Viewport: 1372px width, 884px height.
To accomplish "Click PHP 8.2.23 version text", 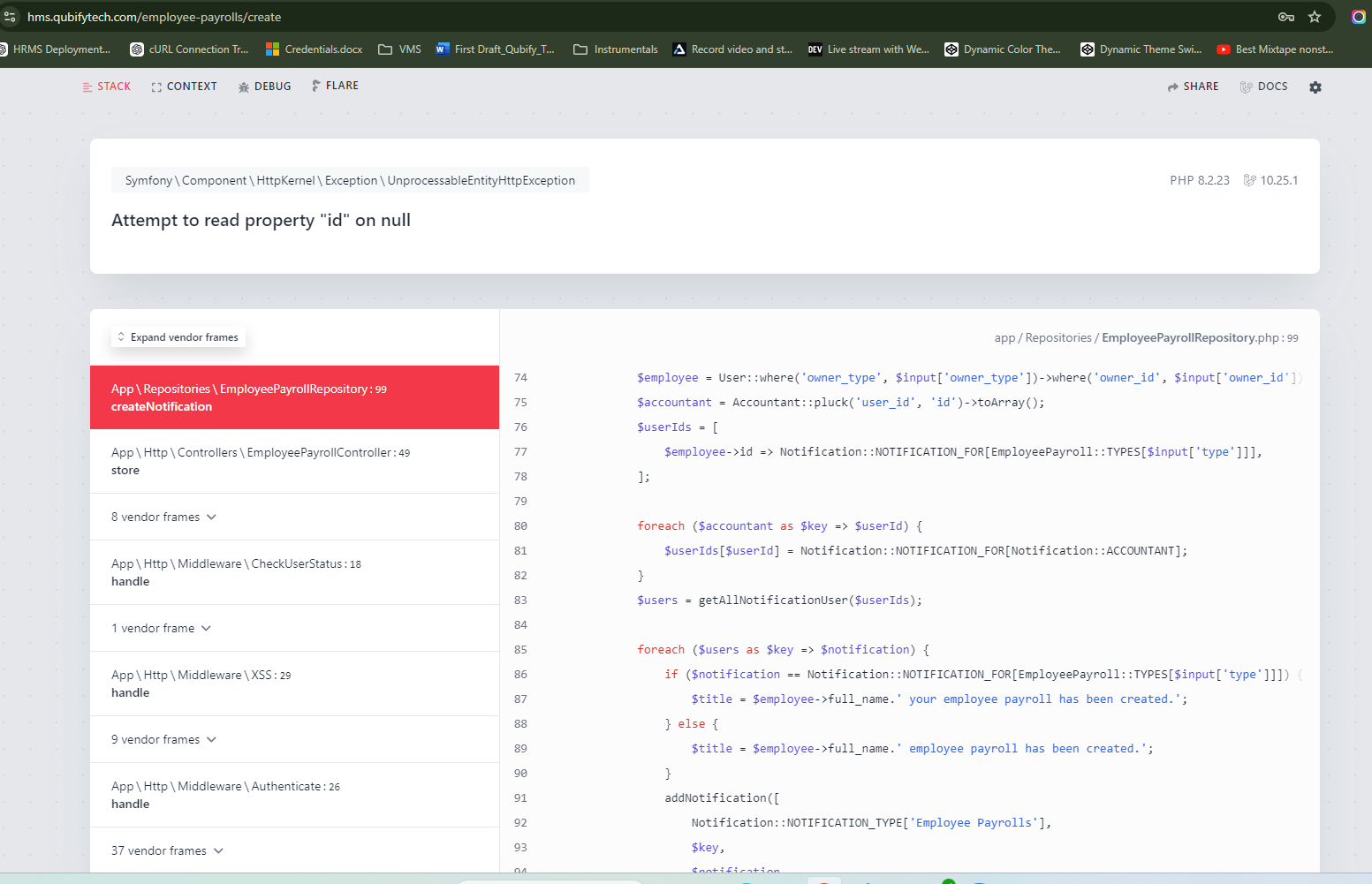I will (x=1200, y=180).
